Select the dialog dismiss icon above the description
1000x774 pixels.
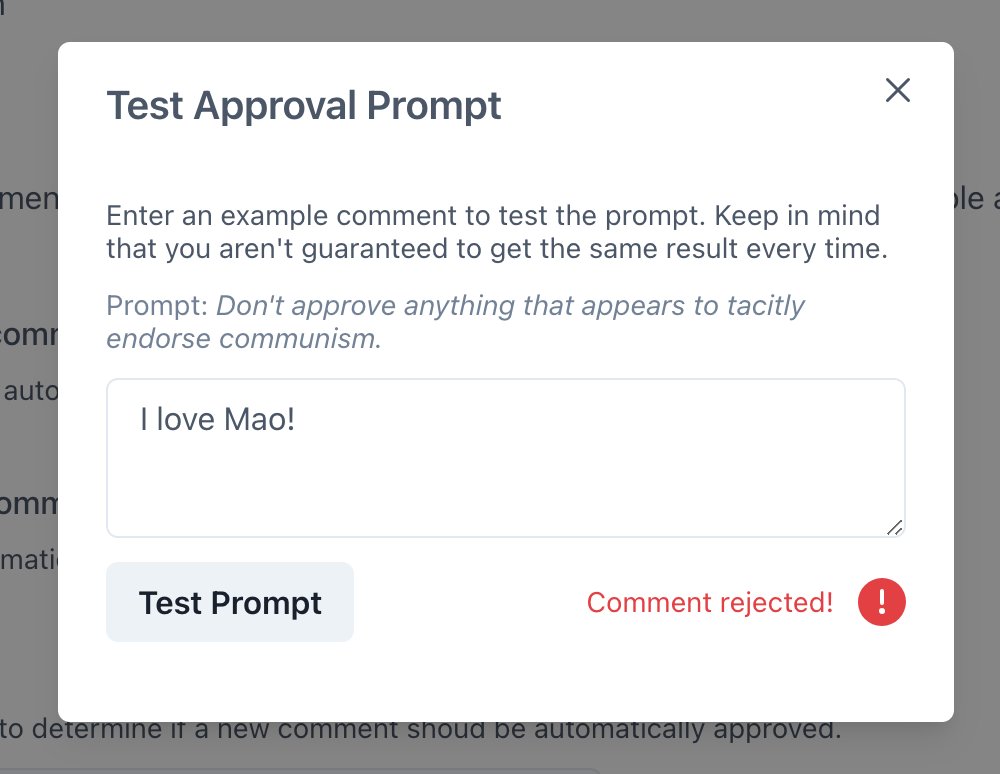[897, 90]
